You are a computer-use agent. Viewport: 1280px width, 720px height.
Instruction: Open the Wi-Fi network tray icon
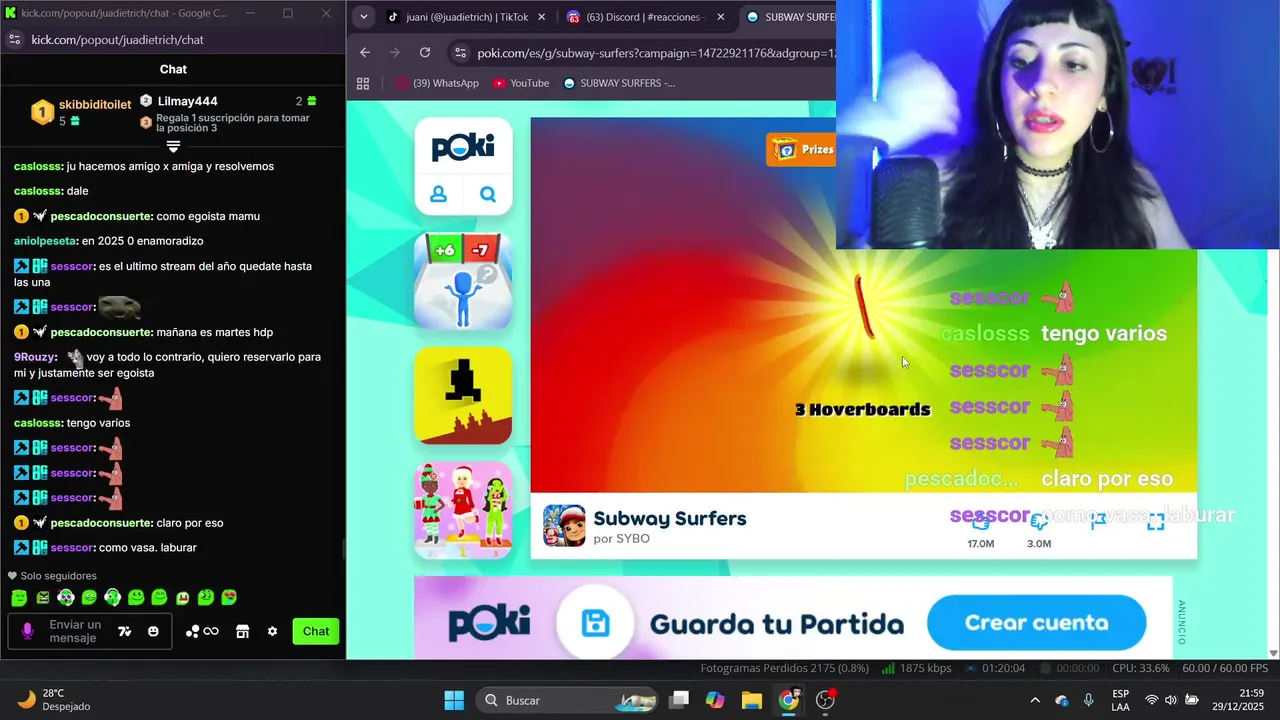tap(1151, 700)
